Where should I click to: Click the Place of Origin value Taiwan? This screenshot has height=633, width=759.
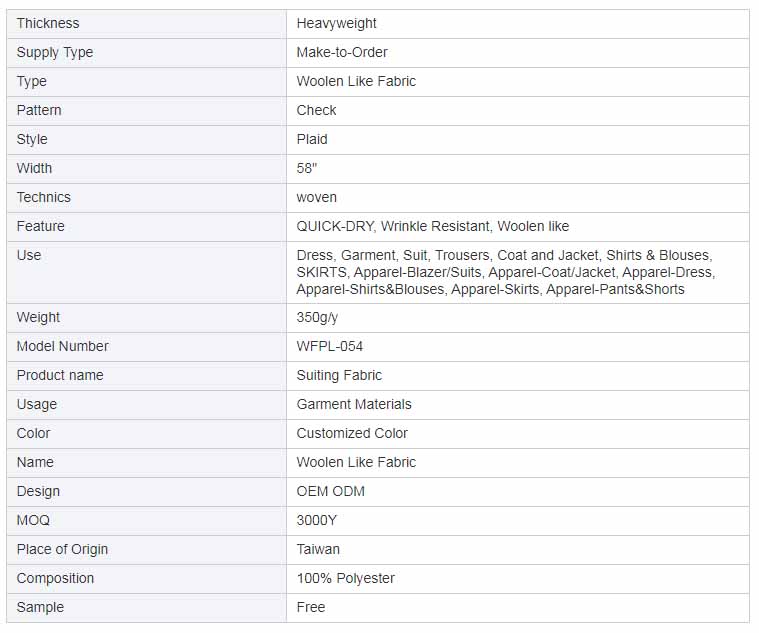(x=318, y=549)
